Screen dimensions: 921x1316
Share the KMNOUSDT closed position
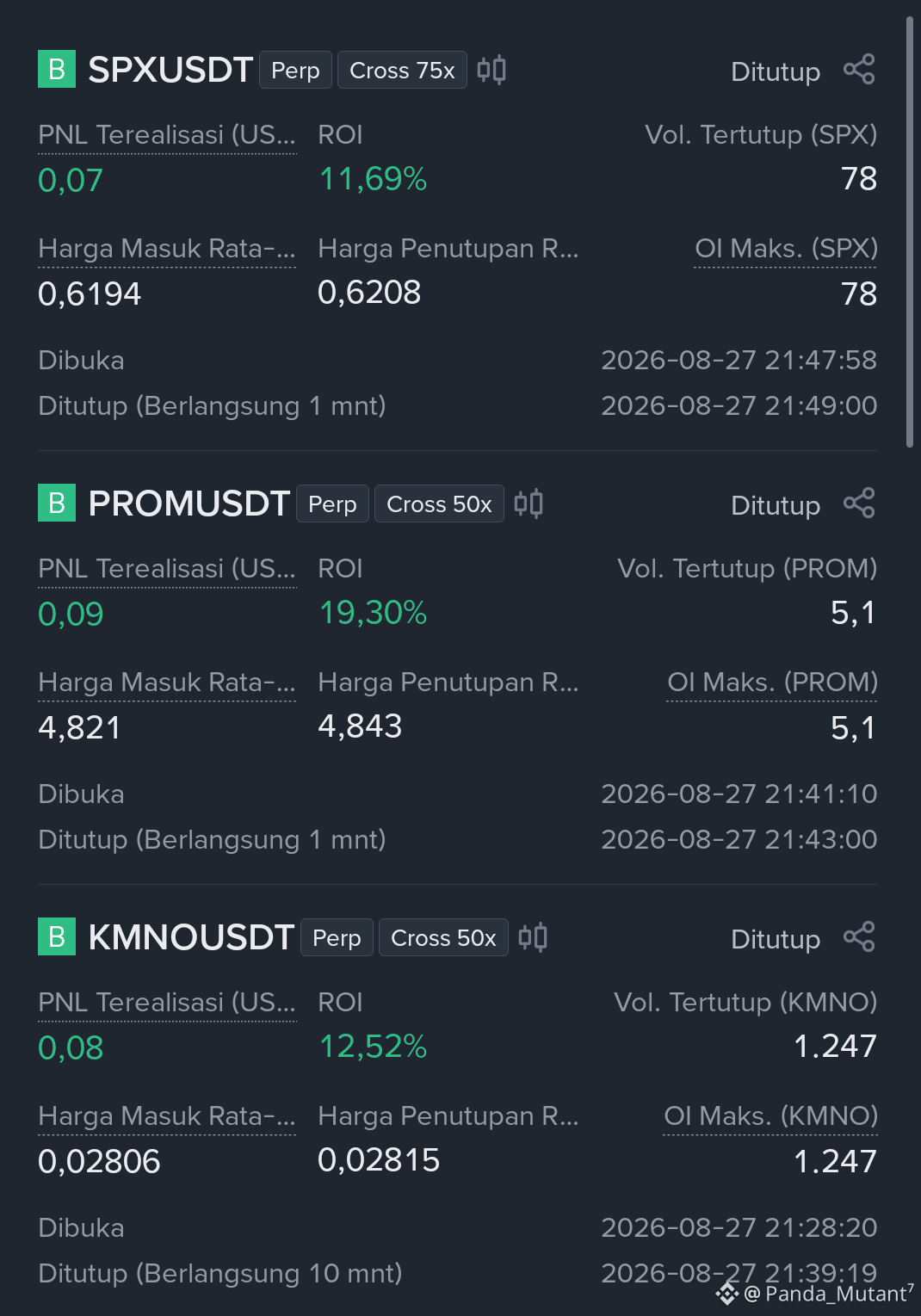coord(859,937)
